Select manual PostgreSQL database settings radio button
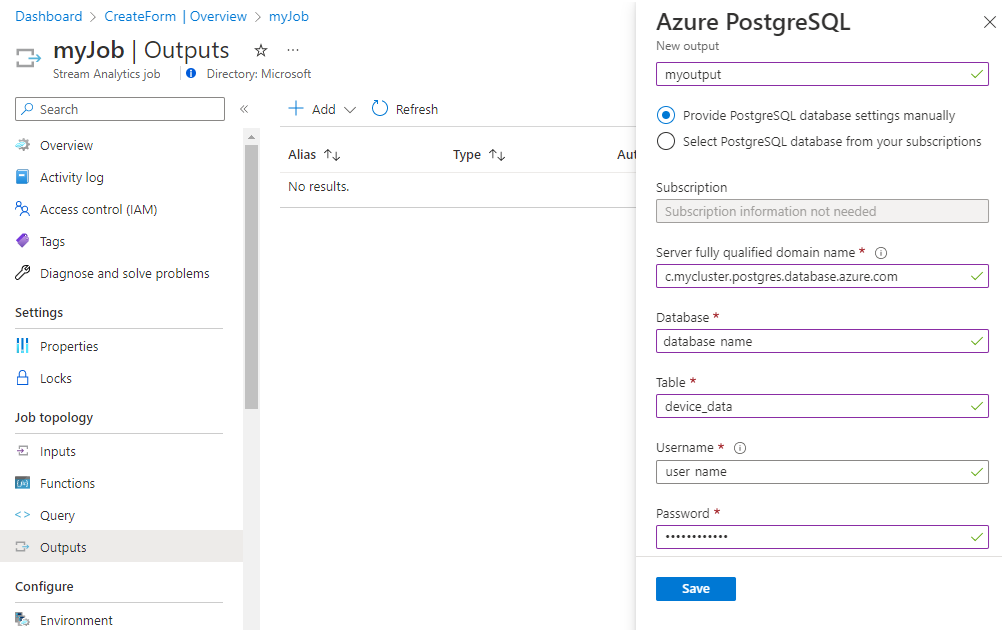 [x=666, y=115]
